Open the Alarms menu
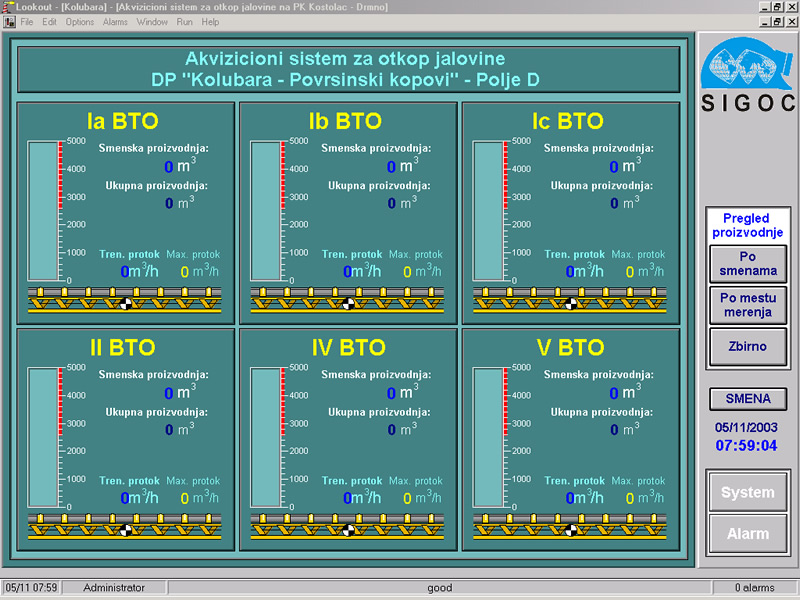The height and width of the screenshot is (600, 800). pyautogui.click(x=115, y=22)
